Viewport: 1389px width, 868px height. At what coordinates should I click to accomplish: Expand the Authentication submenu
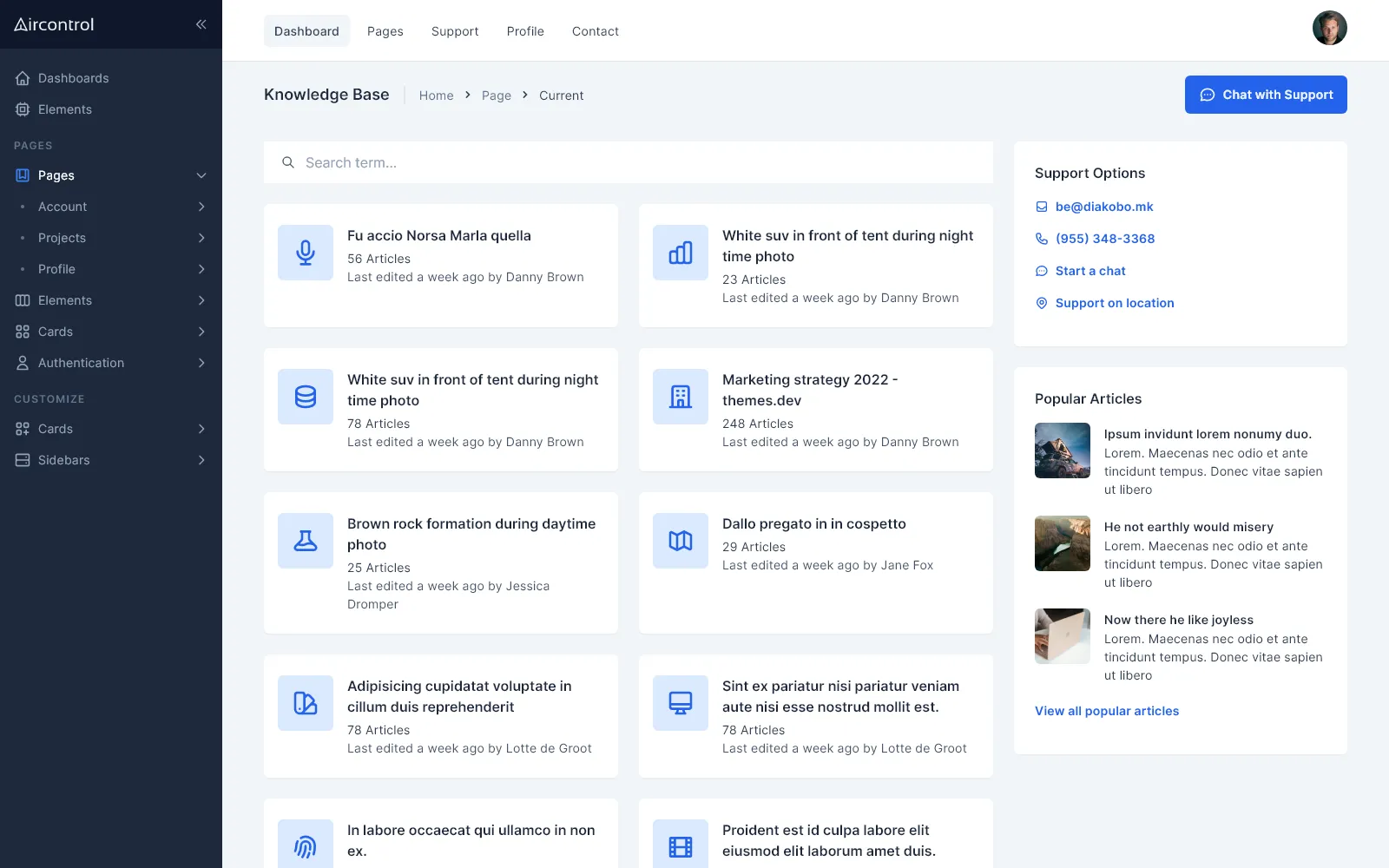(x=201, y=363)
